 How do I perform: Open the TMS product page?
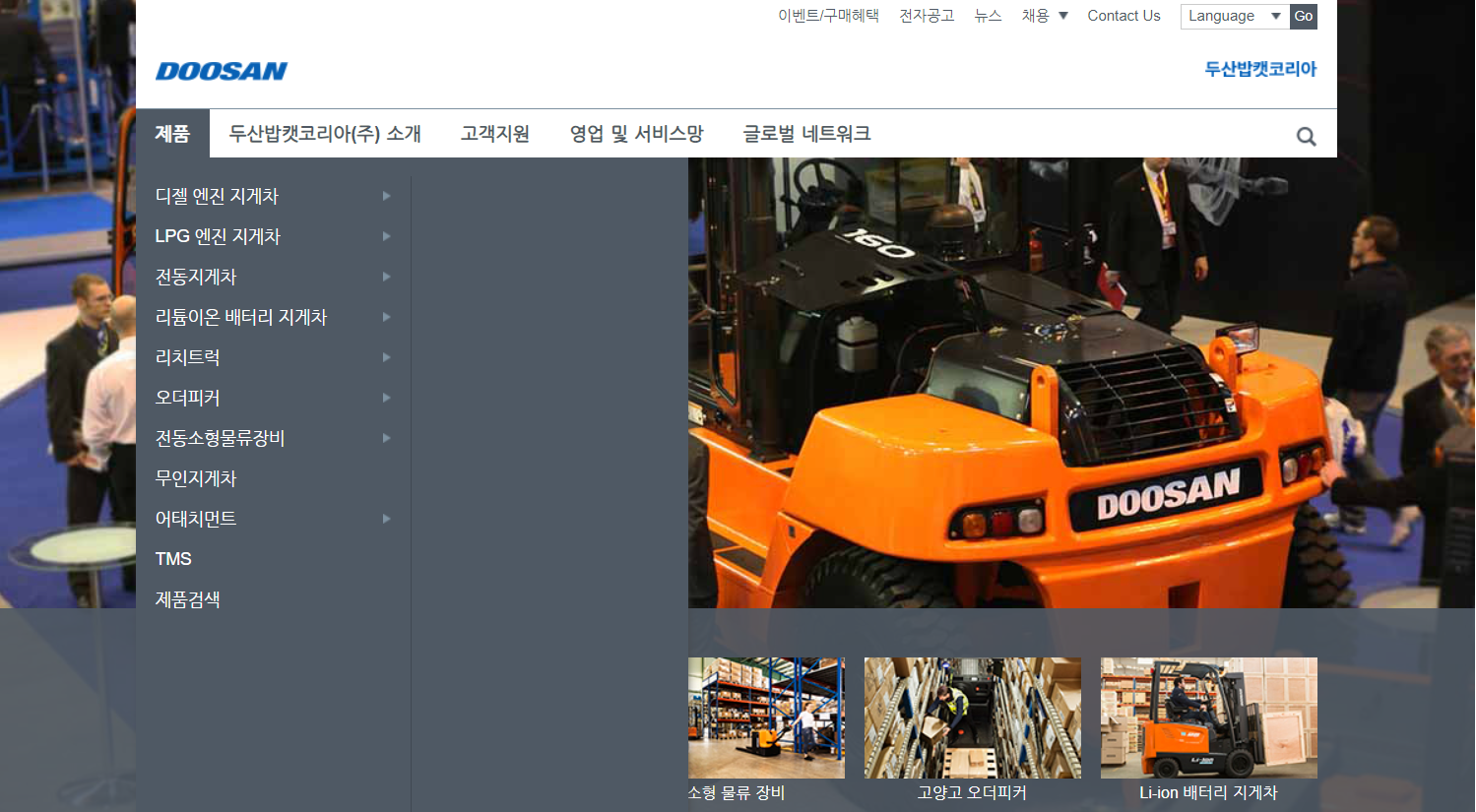173,559
